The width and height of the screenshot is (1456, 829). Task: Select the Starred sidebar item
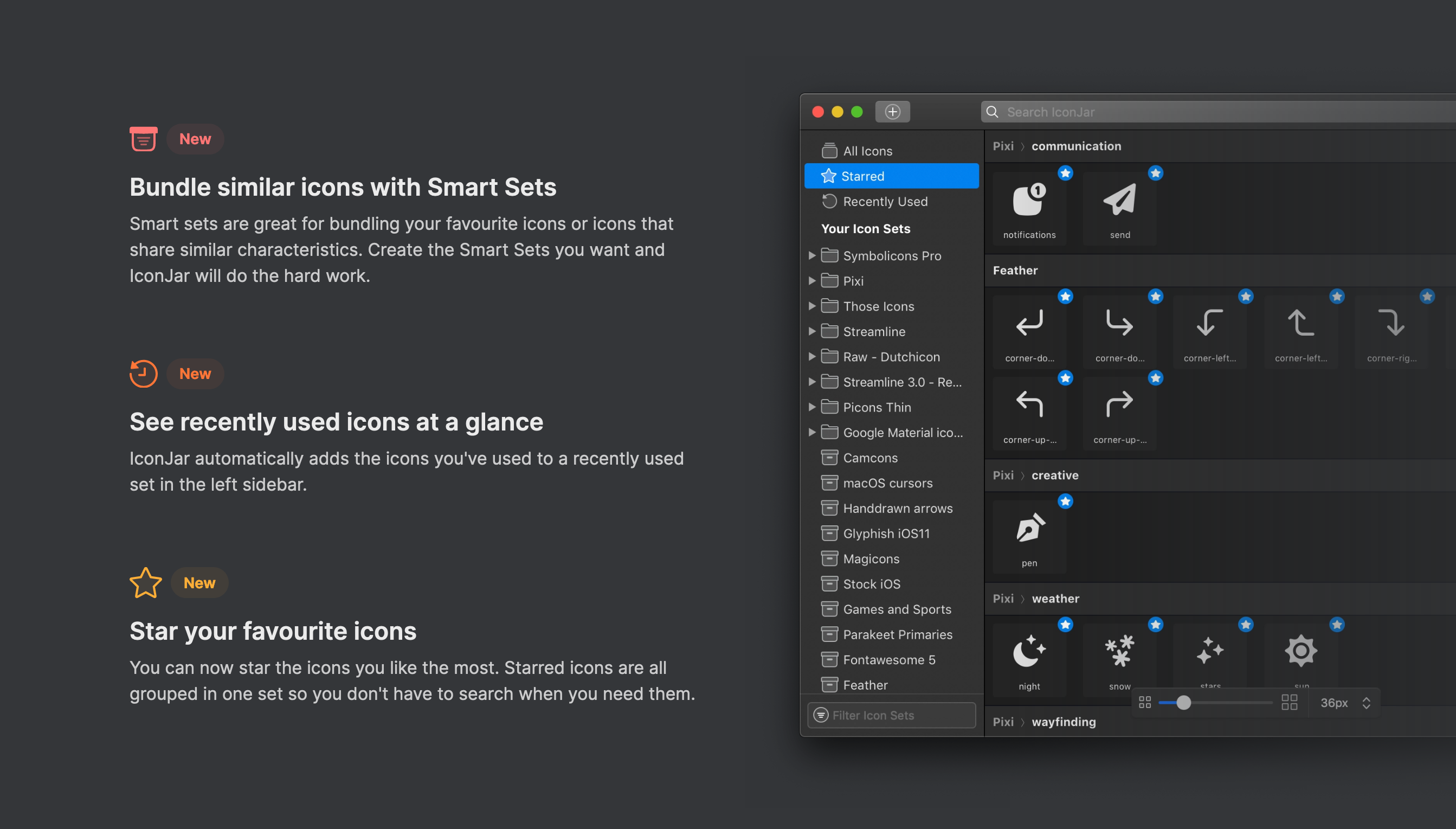click(891, 176)
